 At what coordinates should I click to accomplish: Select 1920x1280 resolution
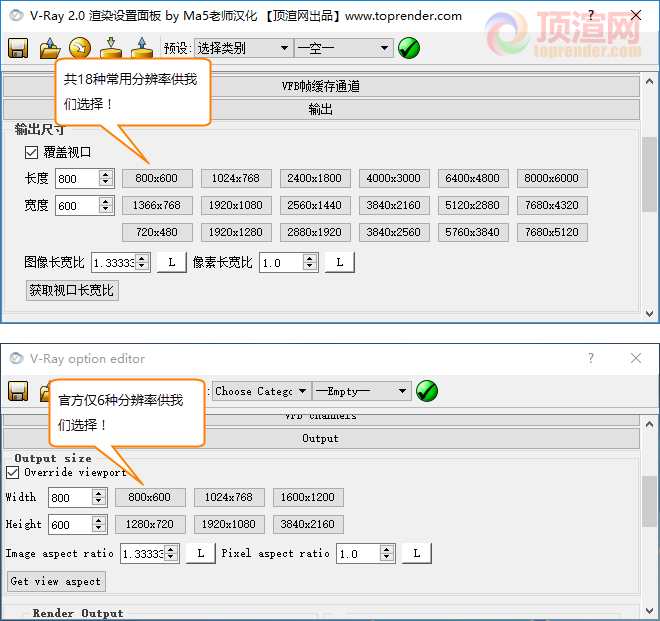click(236, 232)
